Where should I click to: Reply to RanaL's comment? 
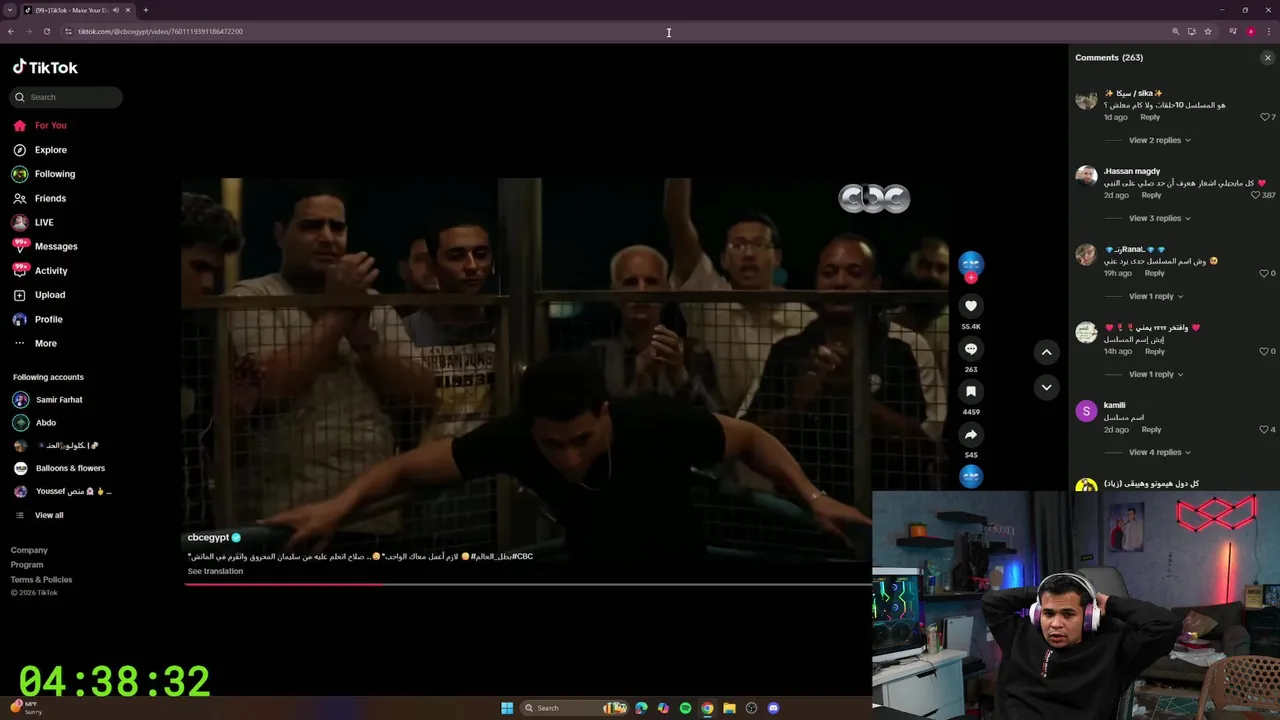1154,273
